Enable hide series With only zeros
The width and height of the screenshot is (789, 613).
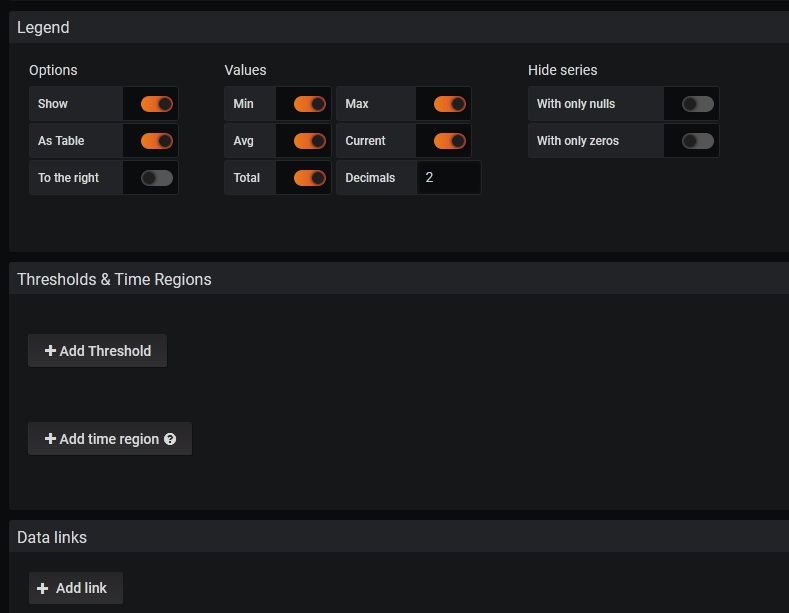[697, 141]
